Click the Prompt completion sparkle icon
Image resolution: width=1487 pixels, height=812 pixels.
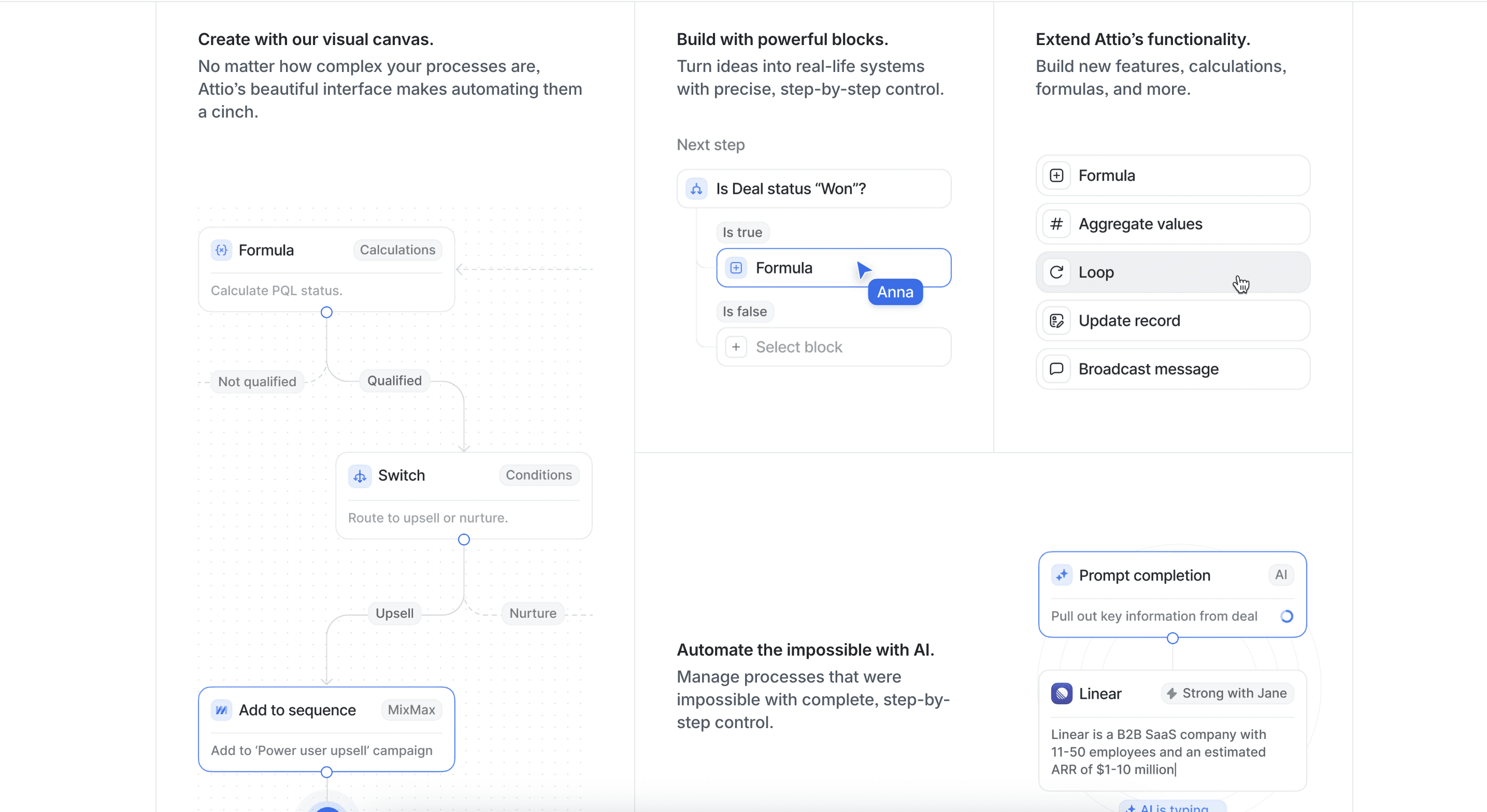[1062, 575]
